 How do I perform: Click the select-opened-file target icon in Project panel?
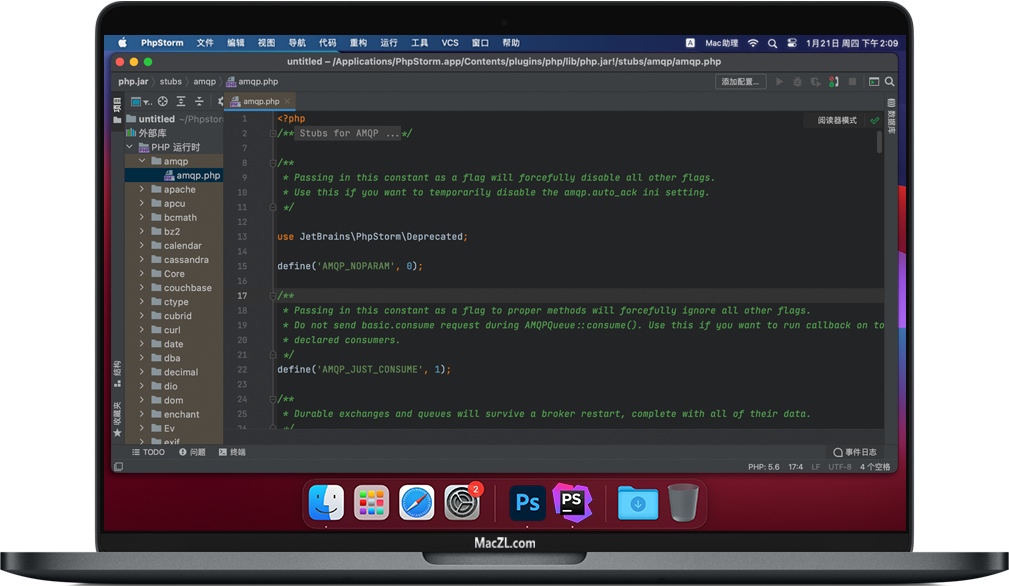pyautogui.click(x=162, y=100)
